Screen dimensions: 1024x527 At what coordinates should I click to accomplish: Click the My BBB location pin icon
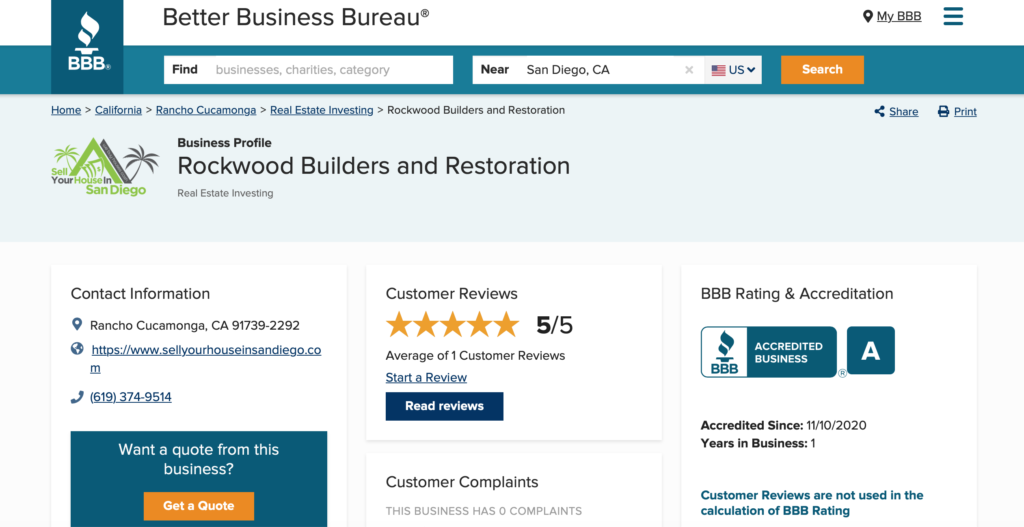pyautogui.click(x=867, y=16)
